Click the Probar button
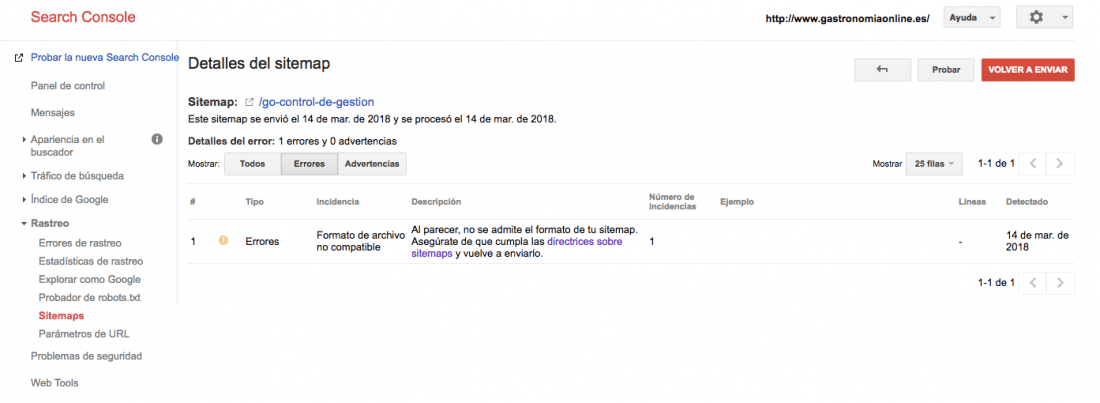 (x=946, y=70)
